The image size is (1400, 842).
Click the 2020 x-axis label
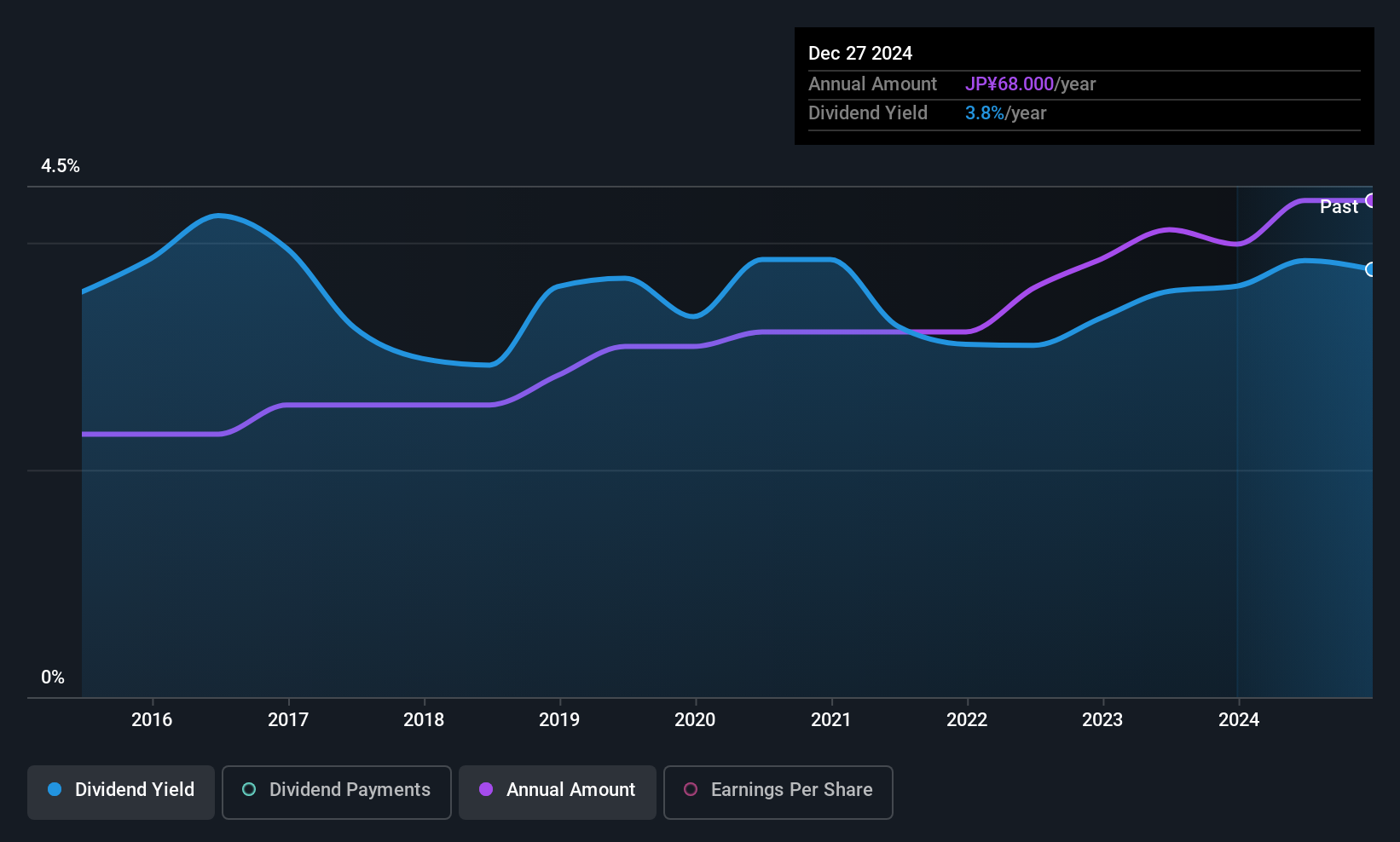click(695, 719)
